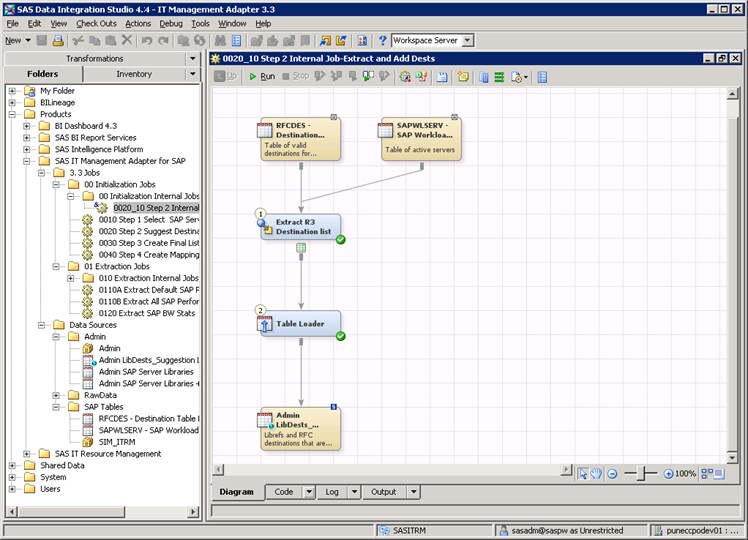
Task: Click the blue details table icon at toolbar end
Action: (x=542, y=77)
